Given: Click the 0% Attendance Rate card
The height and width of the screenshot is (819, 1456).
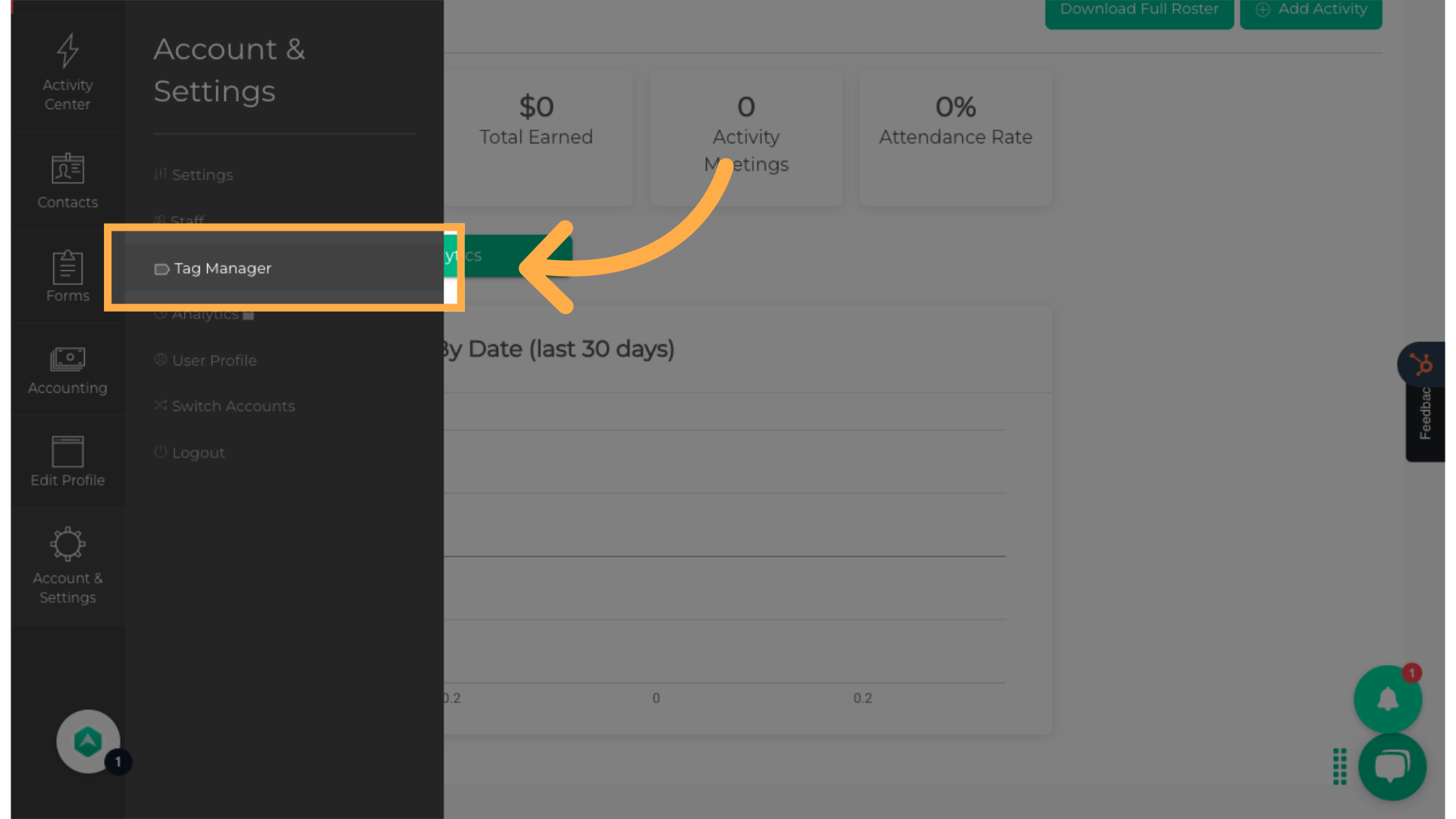Looking at the screenshot, I should click(x=955, y=138).
